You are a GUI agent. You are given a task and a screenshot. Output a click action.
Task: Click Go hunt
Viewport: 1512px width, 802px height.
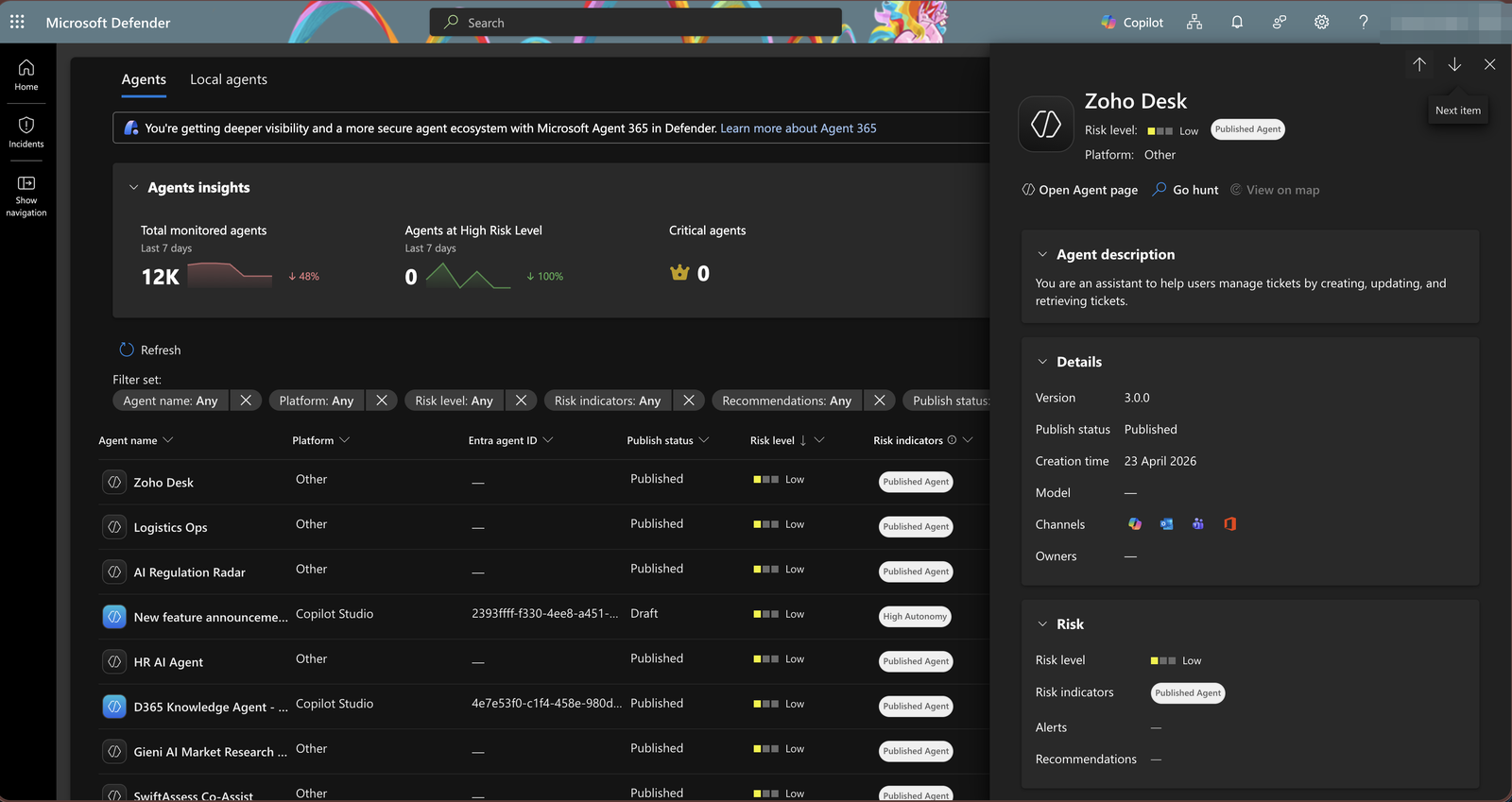pos(1185,190)
